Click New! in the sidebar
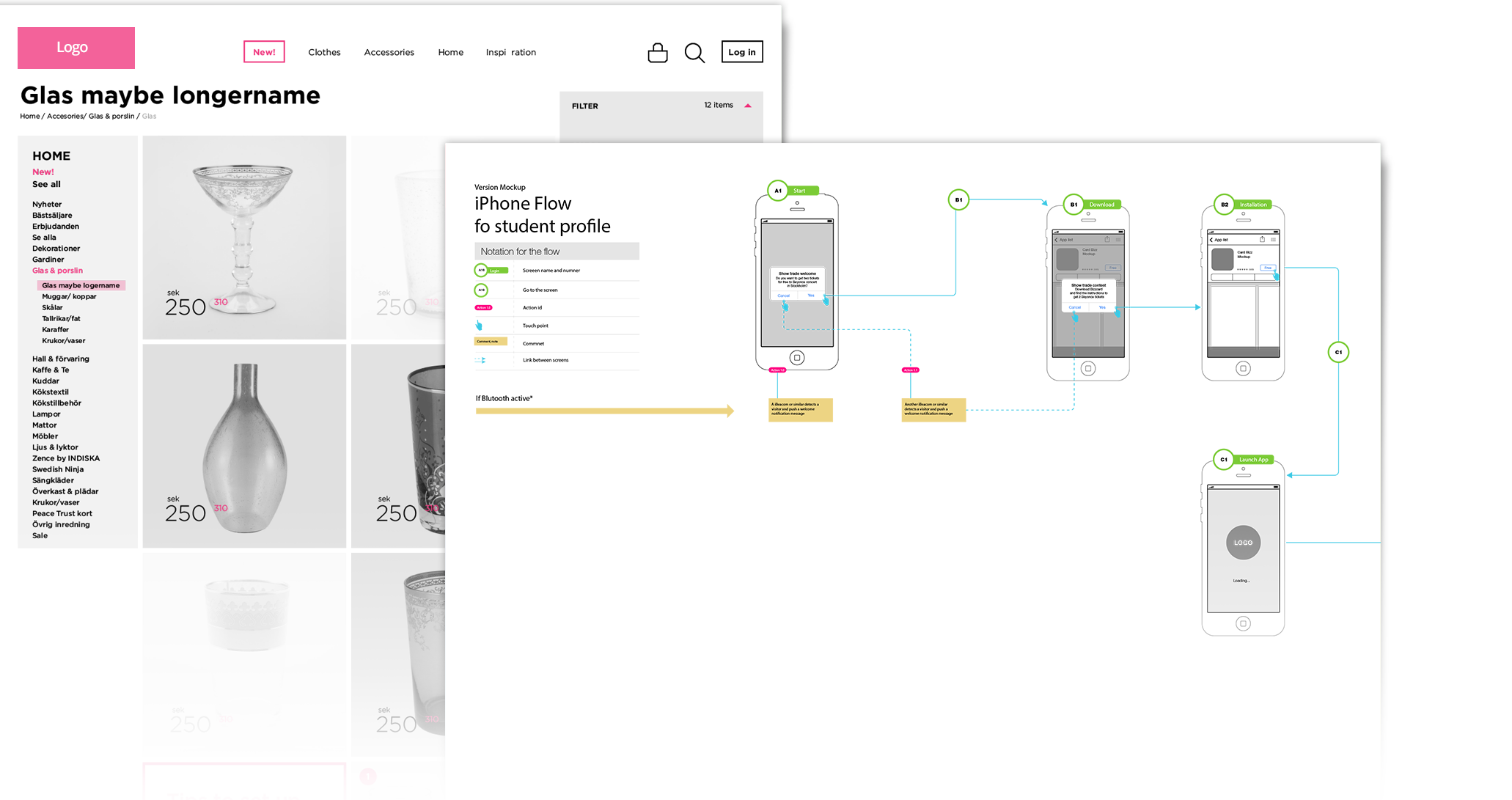 click(x=43, y=172)
